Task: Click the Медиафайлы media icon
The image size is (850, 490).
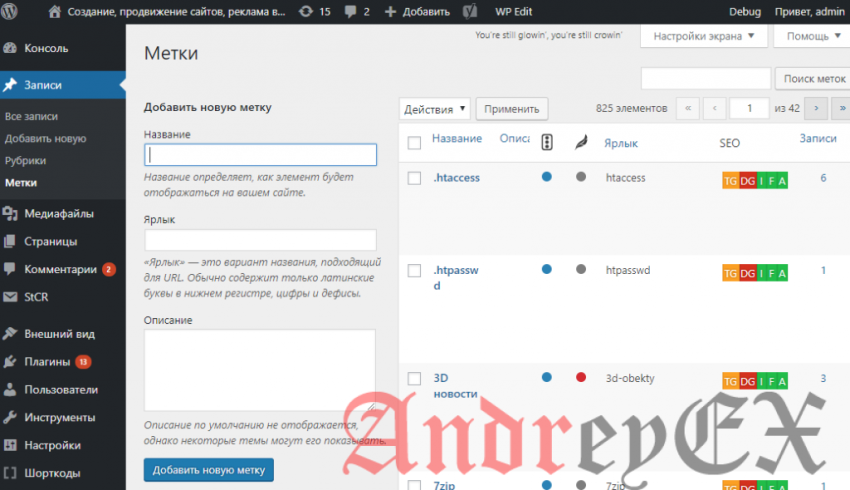Action: tap(10, 214)
